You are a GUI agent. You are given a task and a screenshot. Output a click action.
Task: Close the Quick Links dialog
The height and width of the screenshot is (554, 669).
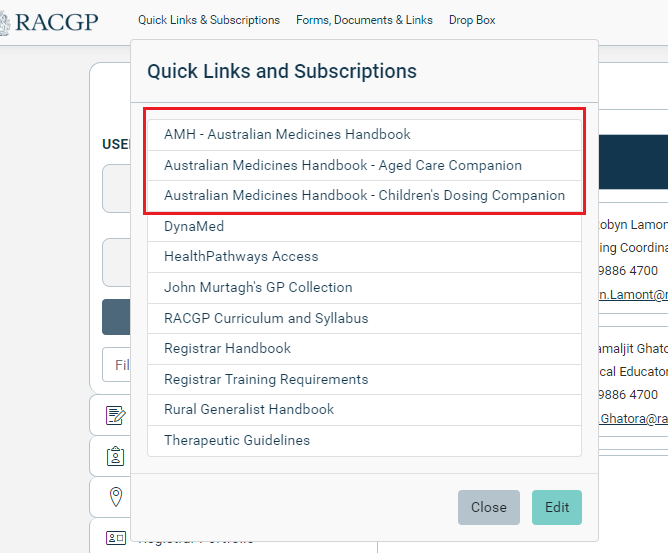(x=488, y=507)
